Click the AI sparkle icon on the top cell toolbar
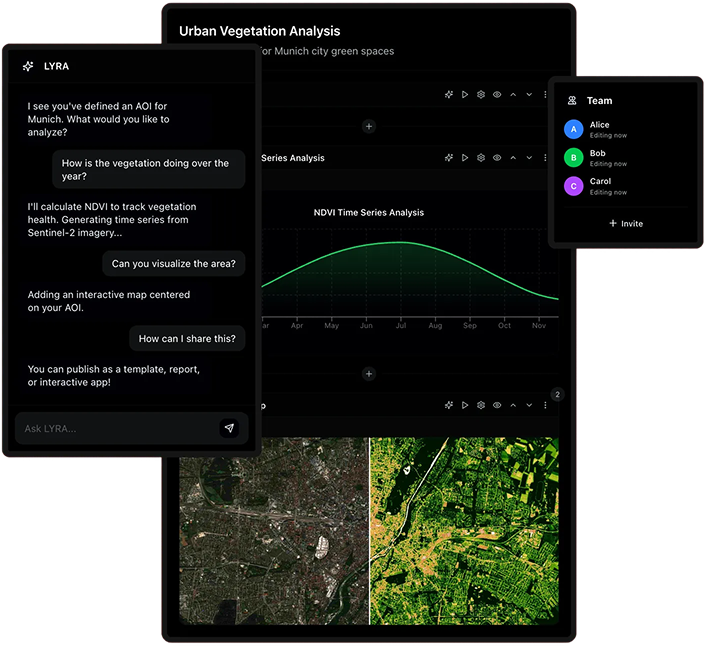Viewport: 705px width, 647px height. pyautogui.click(x=449, y=95)
